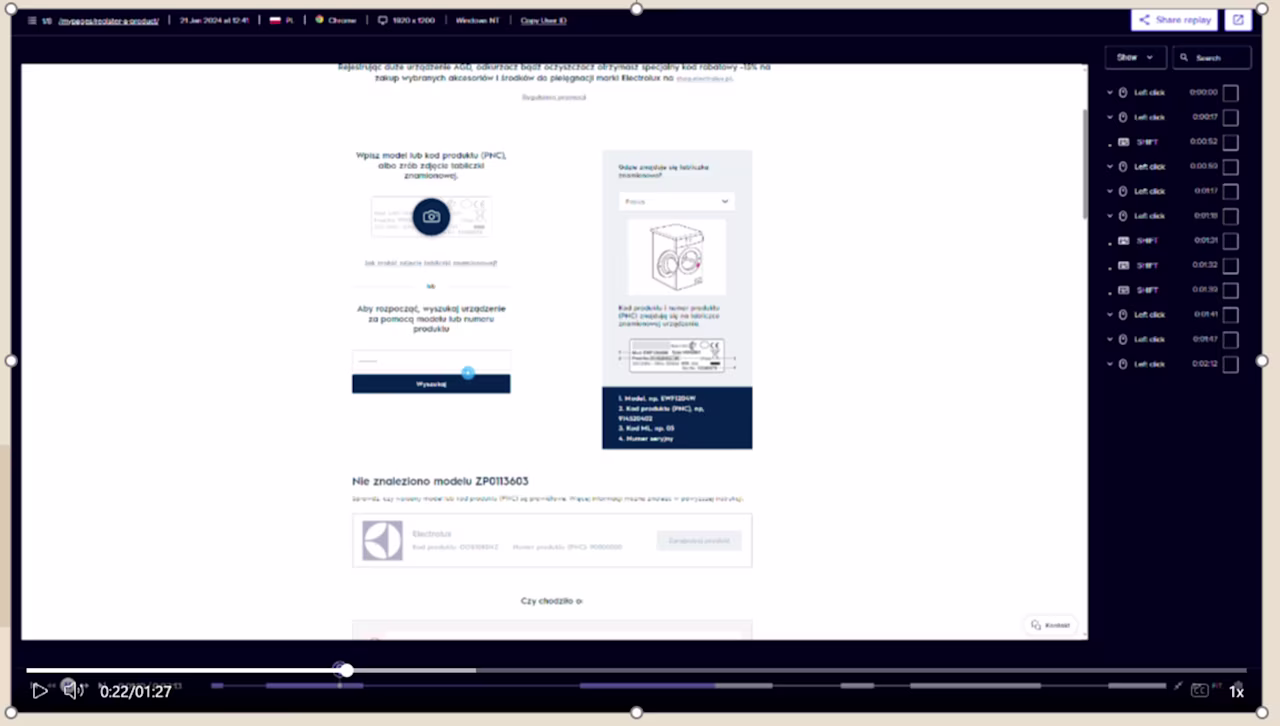Open the Kontakt chat button
This screenshot has height=726, width=1280.
pyautogui.click(x=1051, y=625)
